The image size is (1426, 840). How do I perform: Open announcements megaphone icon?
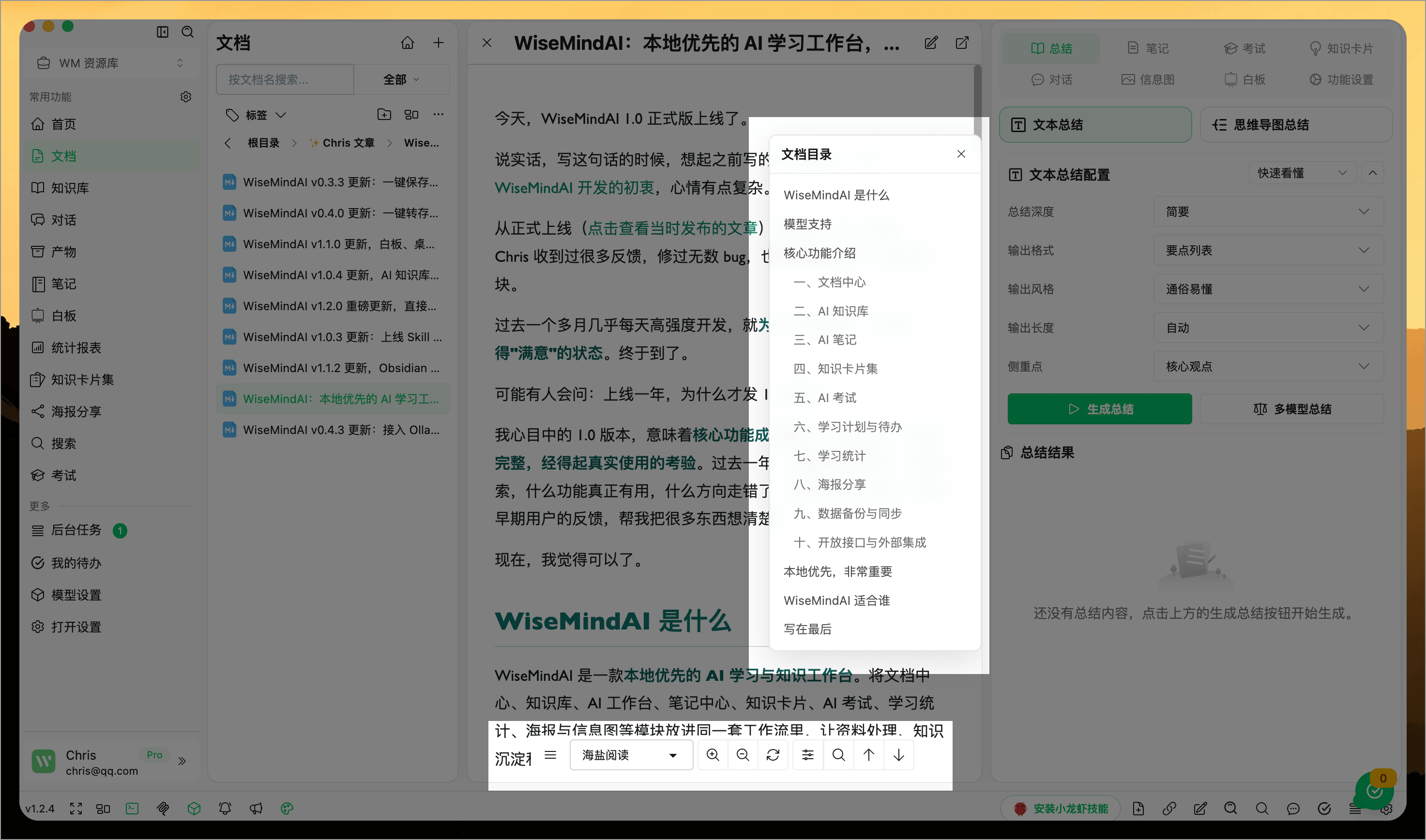[256, 808]
